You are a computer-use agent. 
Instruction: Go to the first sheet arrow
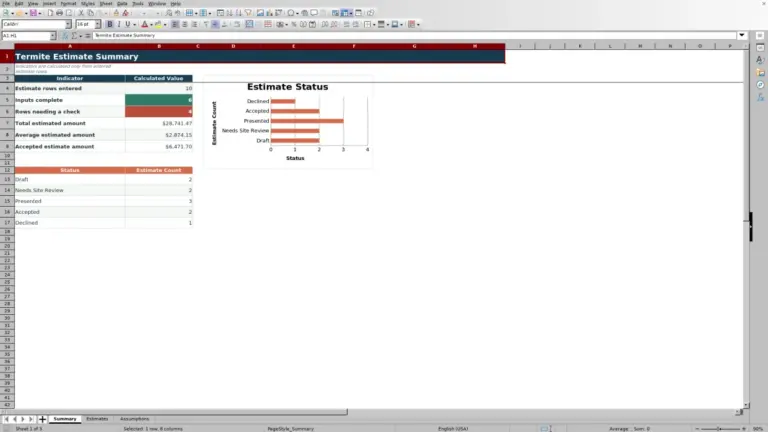coord(6,419)
